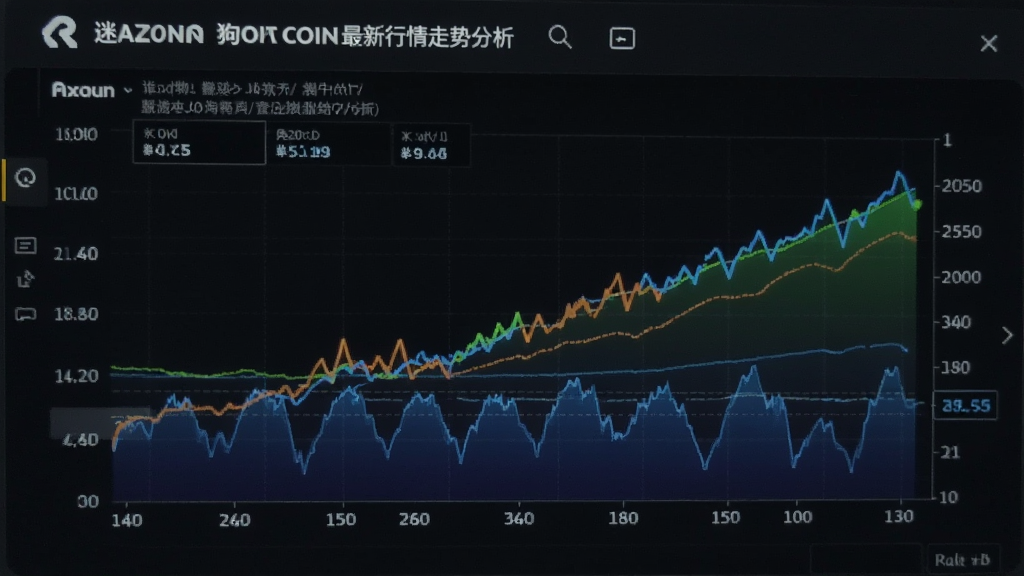Click the 14.20 left axis label
Screen dimensions: 1024x576
76,376
